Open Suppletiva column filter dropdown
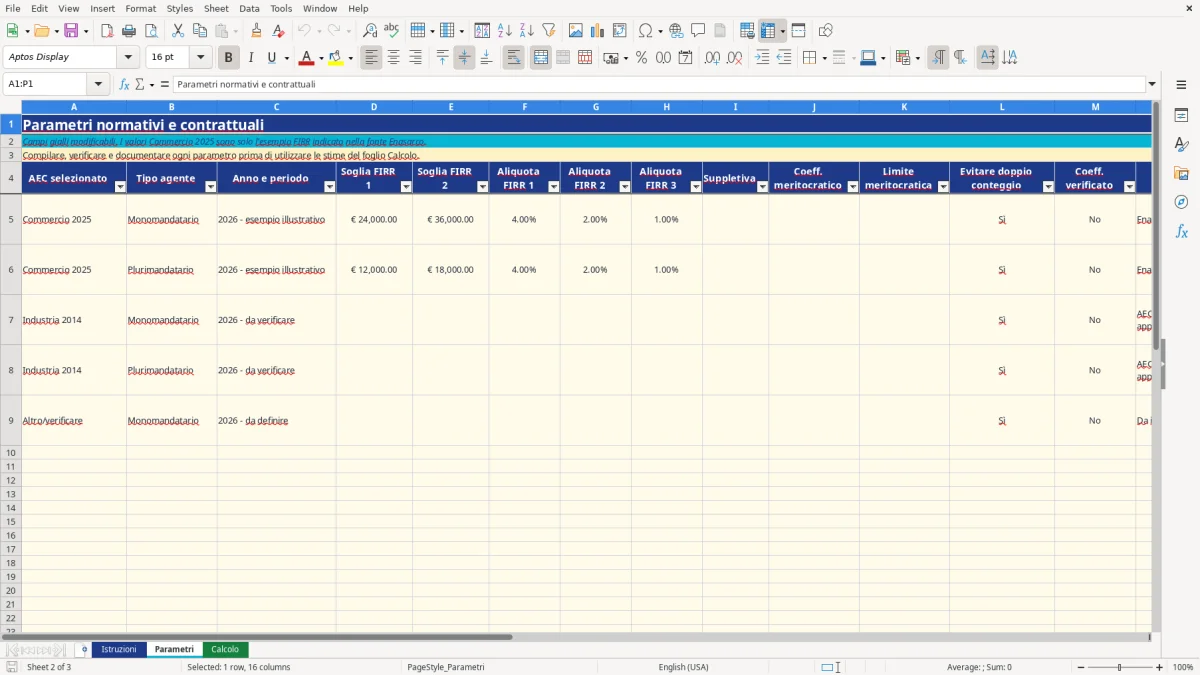The image size is (1200, 675). (763, 187)
